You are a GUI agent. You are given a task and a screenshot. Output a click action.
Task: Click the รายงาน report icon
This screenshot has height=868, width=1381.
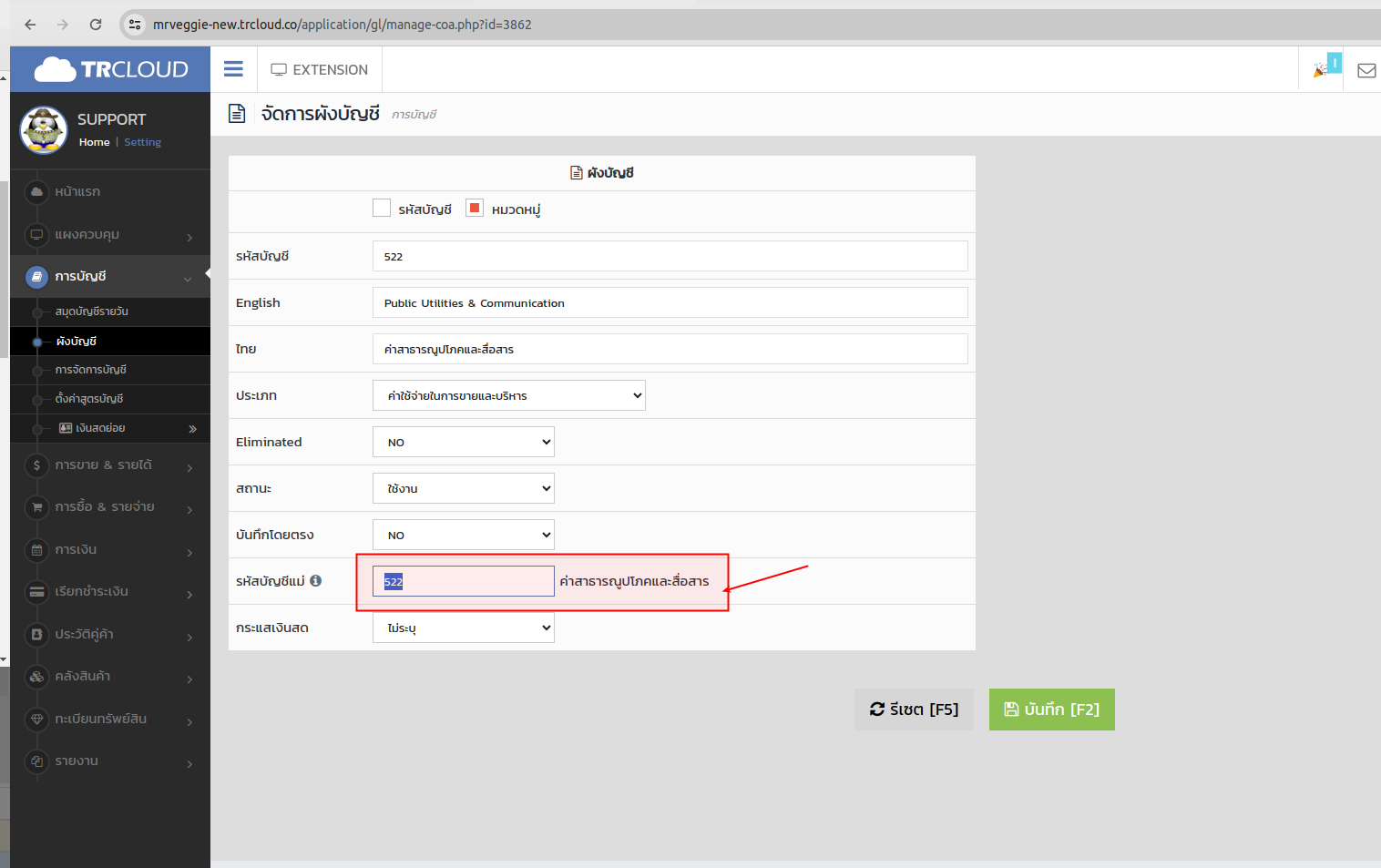pyautogui.click(x=36, y=761)
